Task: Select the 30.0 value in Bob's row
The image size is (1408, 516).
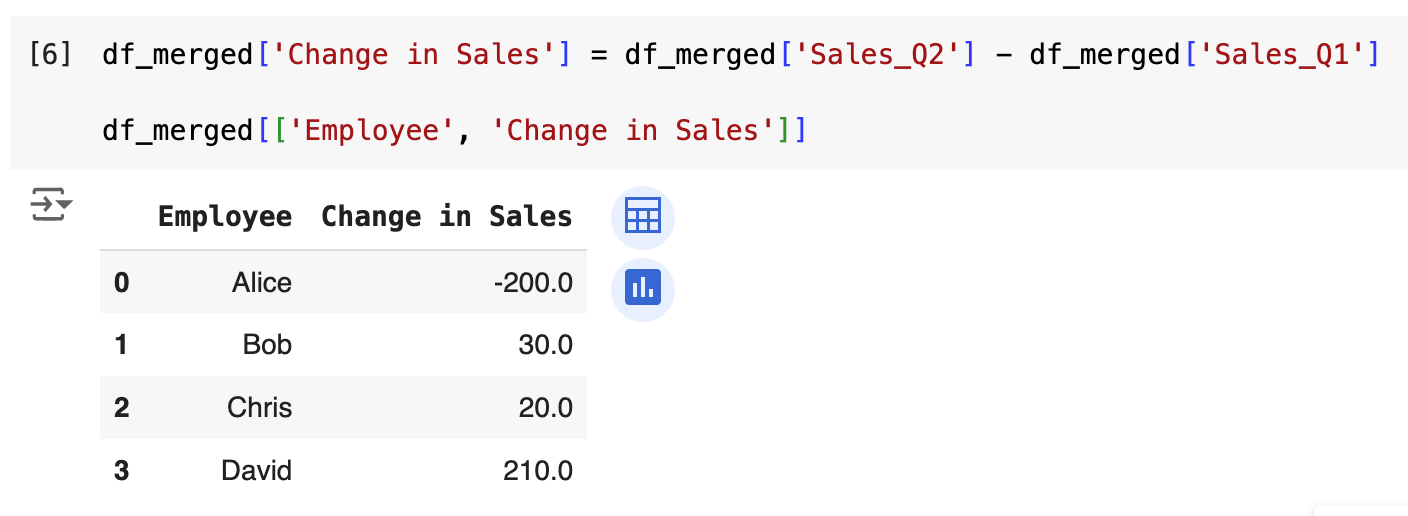Action: click(x=547, y=345)
